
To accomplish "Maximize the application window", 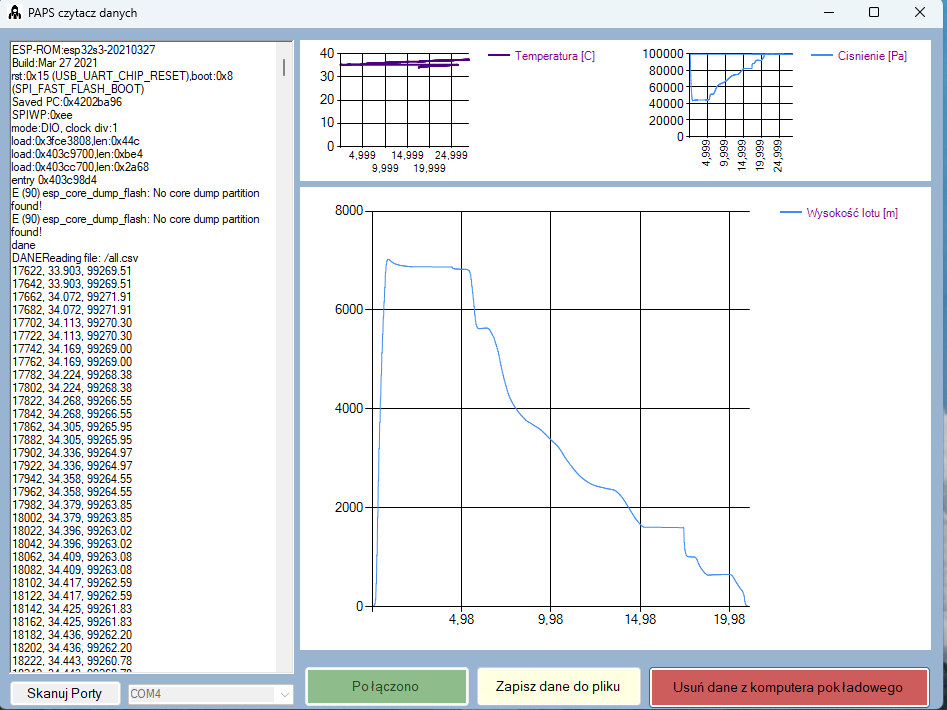I will pos(874,13).
